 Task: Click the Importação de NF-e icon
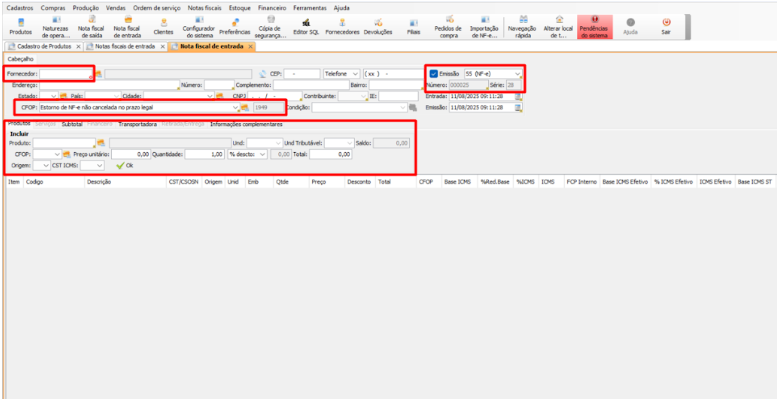tap(484, 27)
